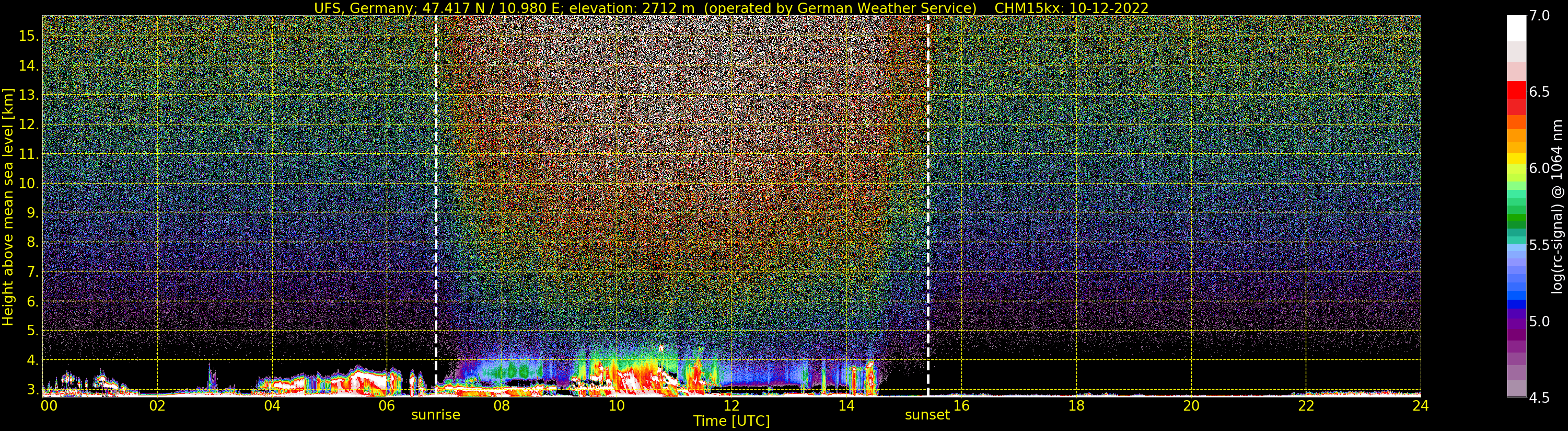1568x431 pixels.
Task: Click the 'CHM15kx: 10-12-2022' text in title
Action: click(1071, 8)
